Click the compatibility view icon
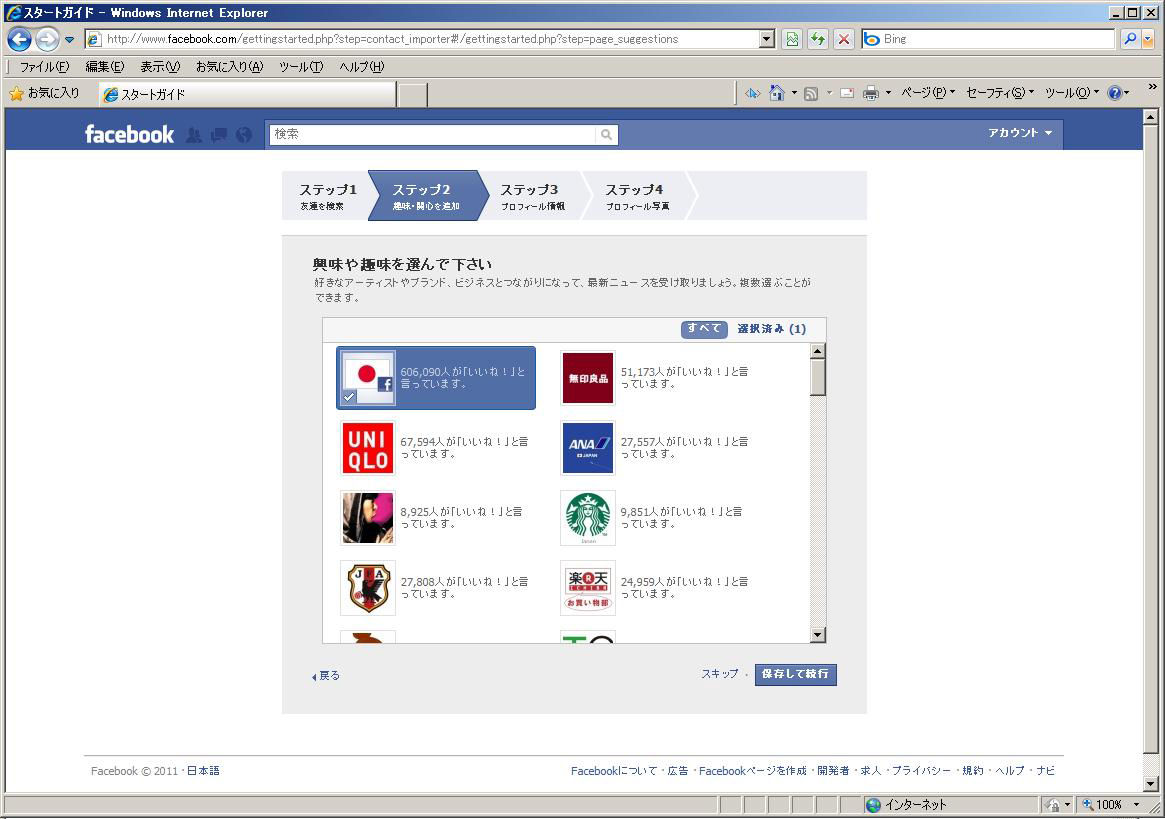The height and width of the screenshot is (819, 1165). coord(792,39)
